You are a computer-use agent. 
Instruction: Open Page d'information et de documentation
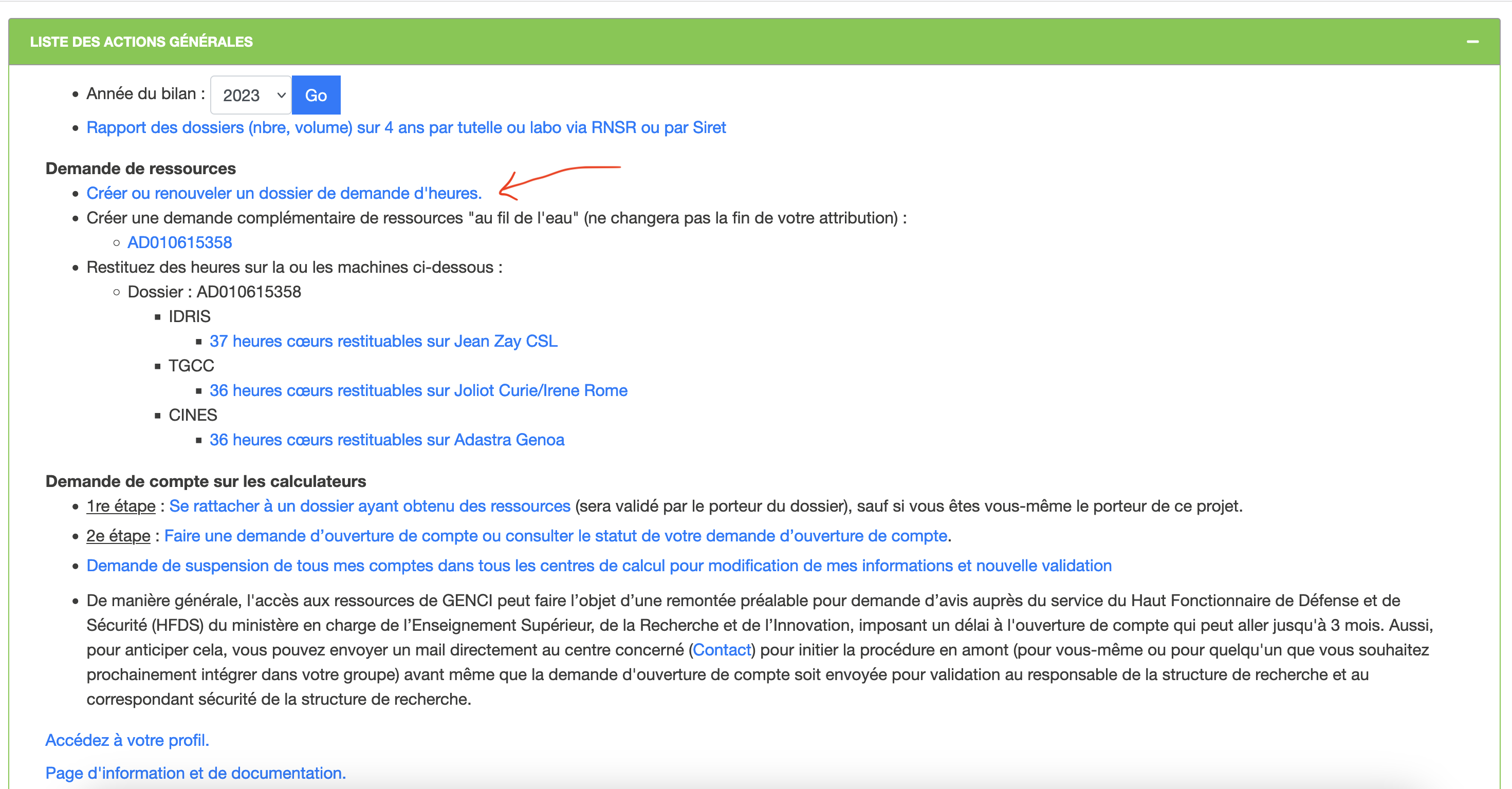coord(195,773)
